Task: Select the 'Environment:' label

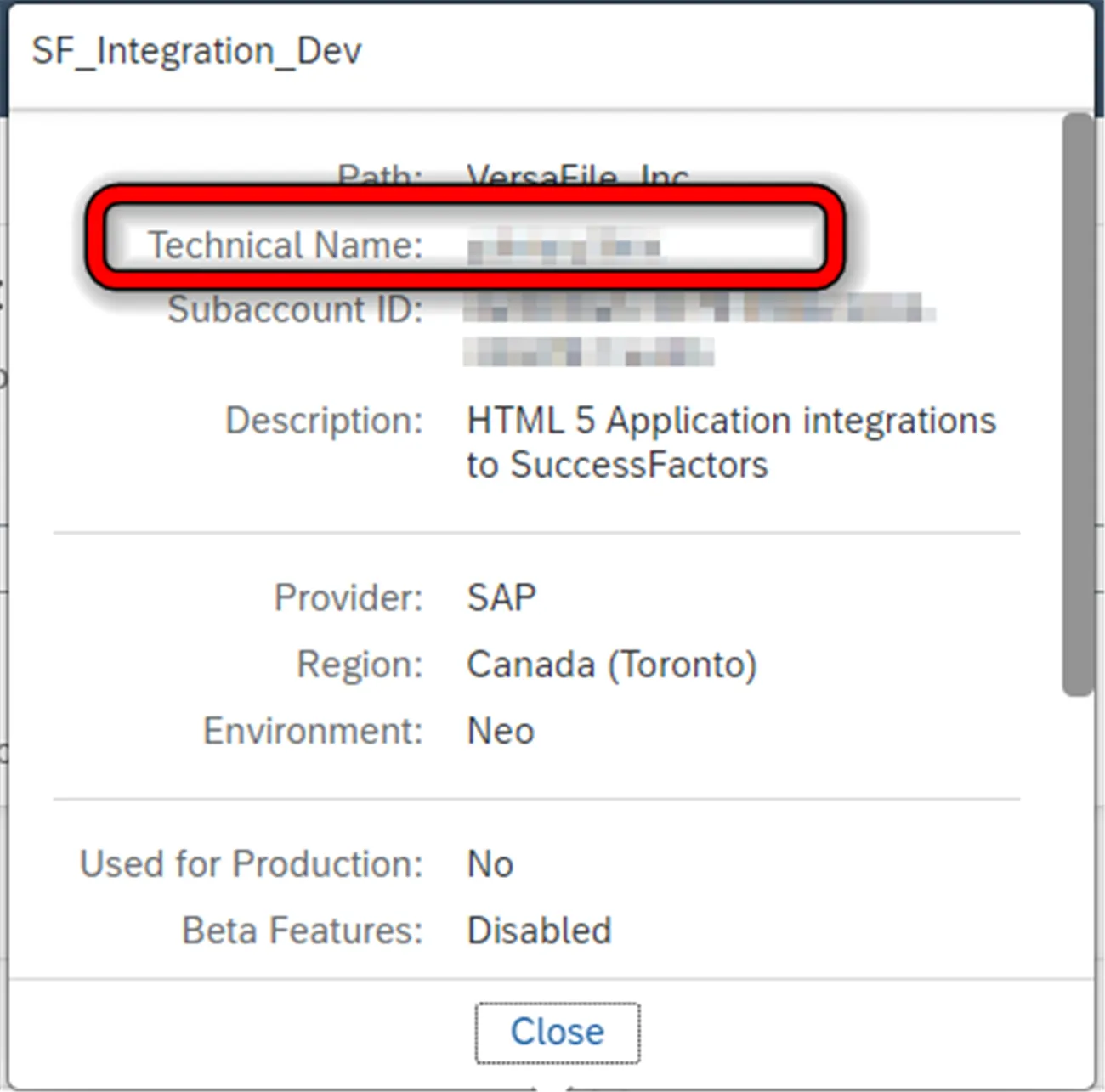Action: click(x=313, y=731)
